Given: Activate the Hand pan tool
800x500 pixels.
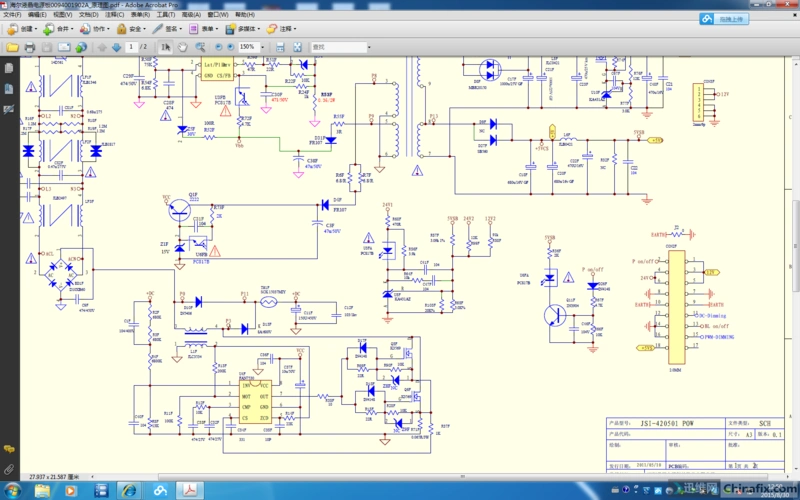Looking at the screenshot, I should 183,47.
